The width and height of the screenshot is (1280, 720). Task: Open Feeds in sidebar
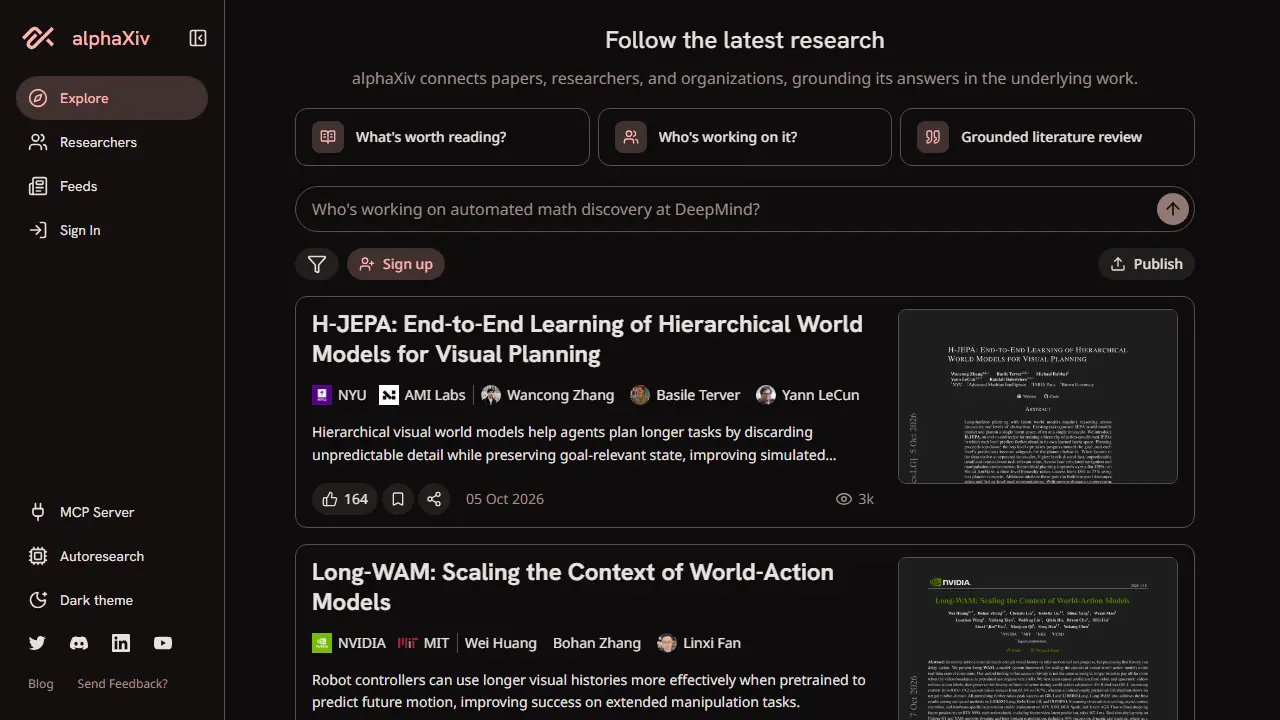pos(112,186)
